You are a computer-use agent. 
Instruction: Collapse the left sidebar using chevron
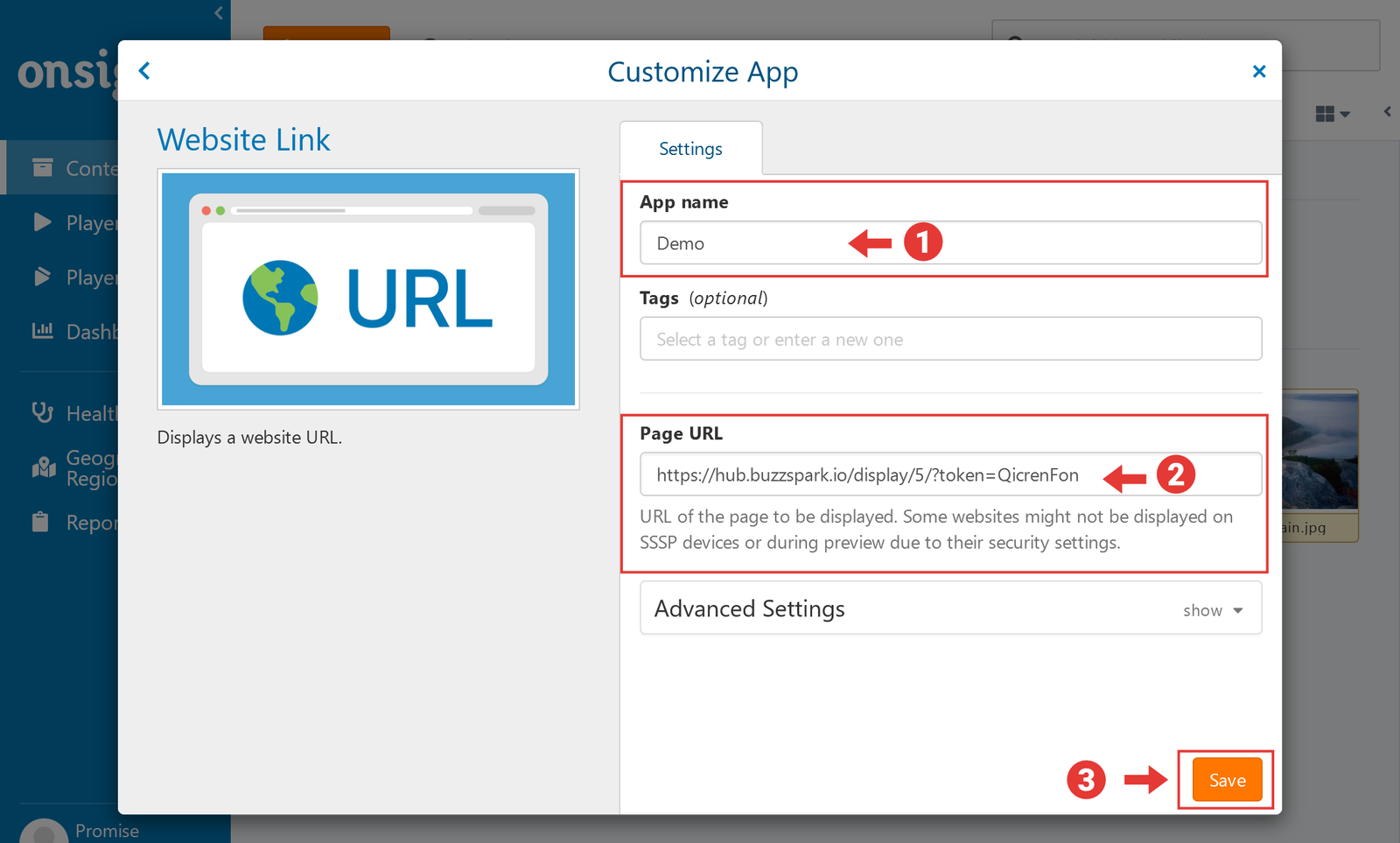click(219, 13)
